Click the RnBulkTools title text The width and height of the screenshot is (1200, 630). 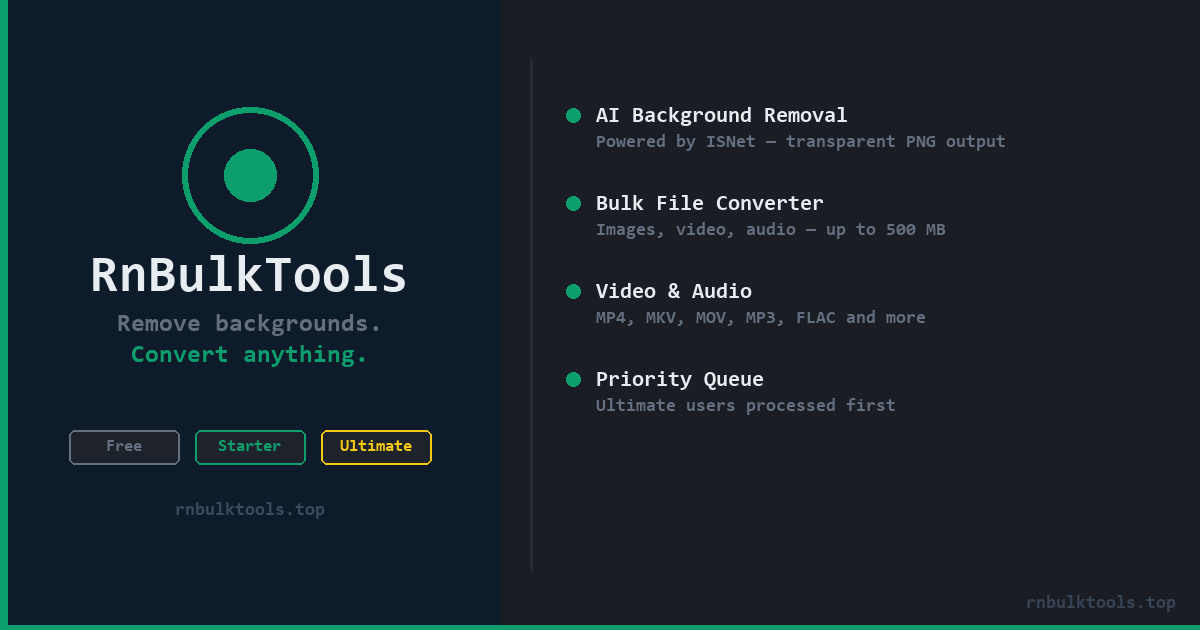(249, 274)
